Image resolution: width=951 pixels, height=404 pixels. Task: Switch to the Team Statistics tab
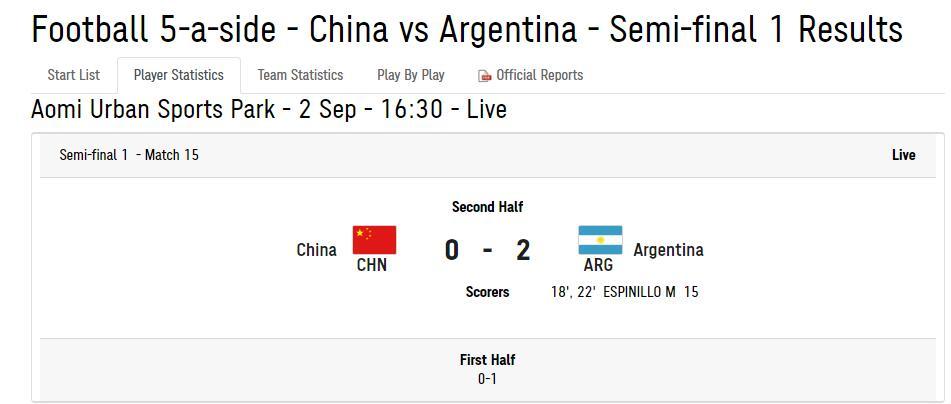pyautogui.click(x=300, y=75)
